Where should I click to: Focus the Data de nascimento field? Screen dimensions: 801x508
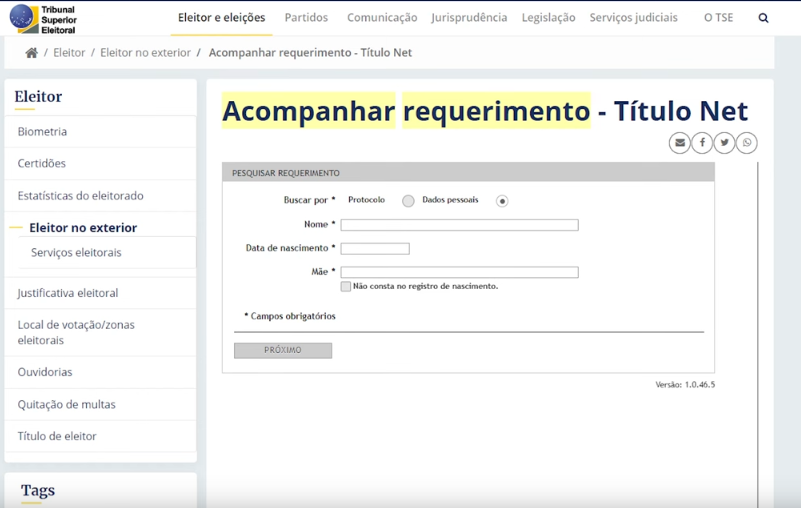point(375,249)
